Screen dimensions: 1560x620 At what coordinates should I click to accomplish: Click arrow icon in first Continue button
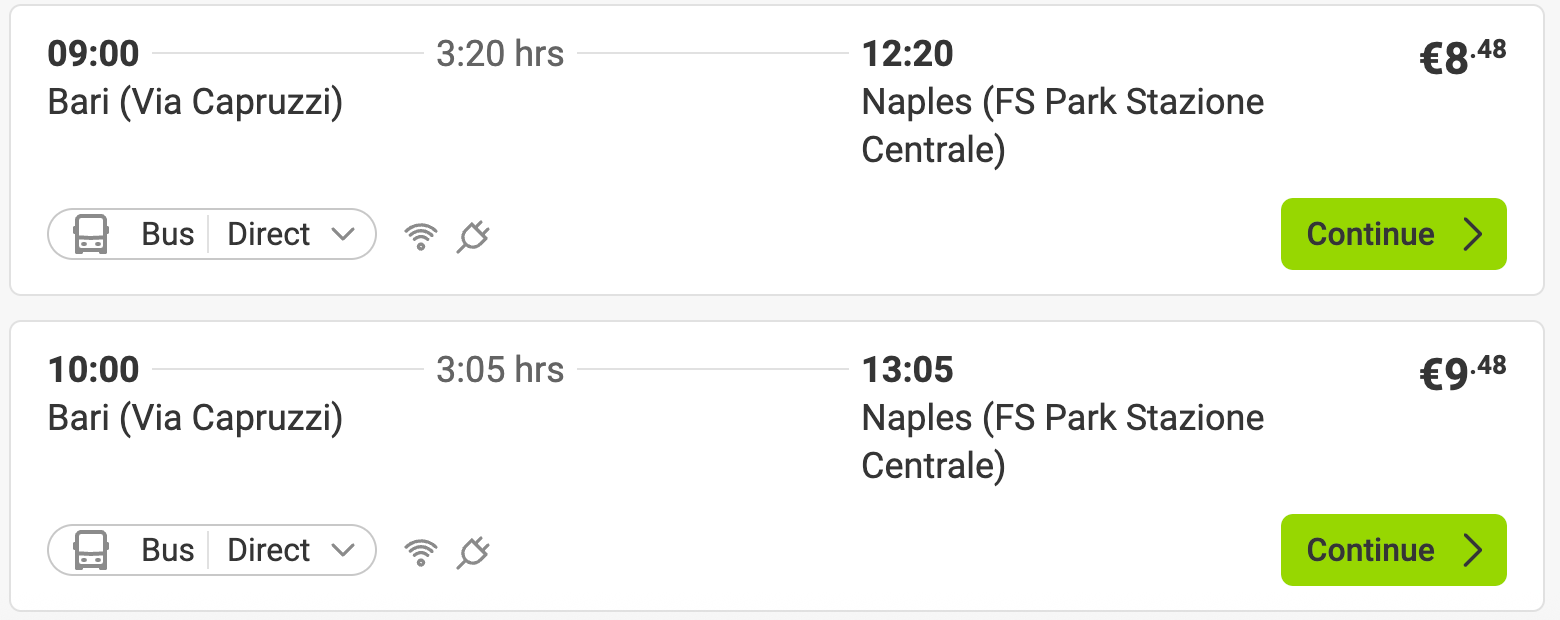pyautogui.click(x=1472, y=234)
